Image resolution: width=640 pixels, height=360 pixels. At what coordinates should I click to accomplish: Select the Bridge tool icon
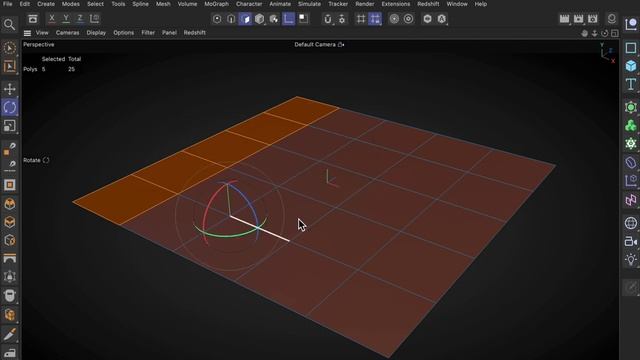click(x=9, y=258)
